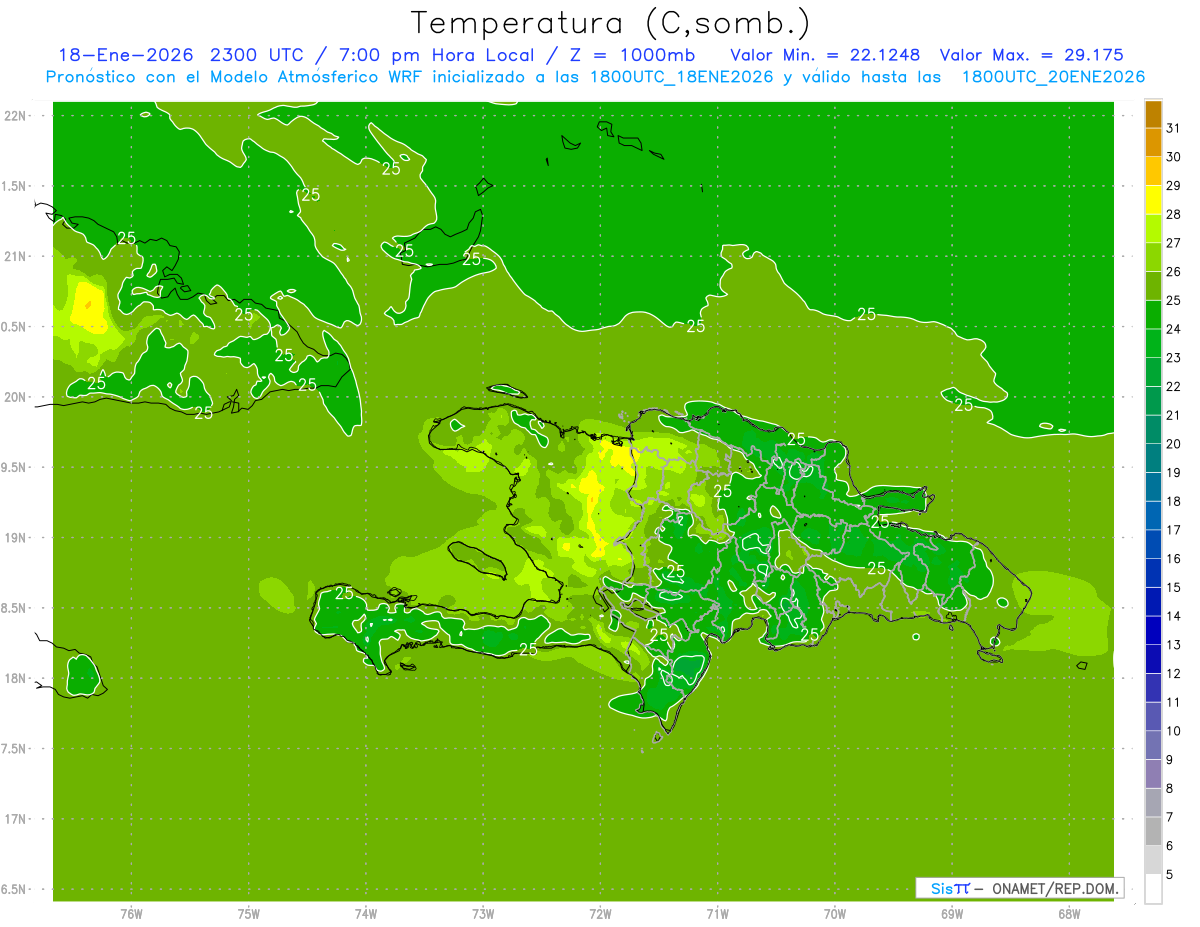Image resolution: width=1200 pixels, height=927 pixels.
Task: Click the "73W" longitude axis label
Action: [483, 913]
